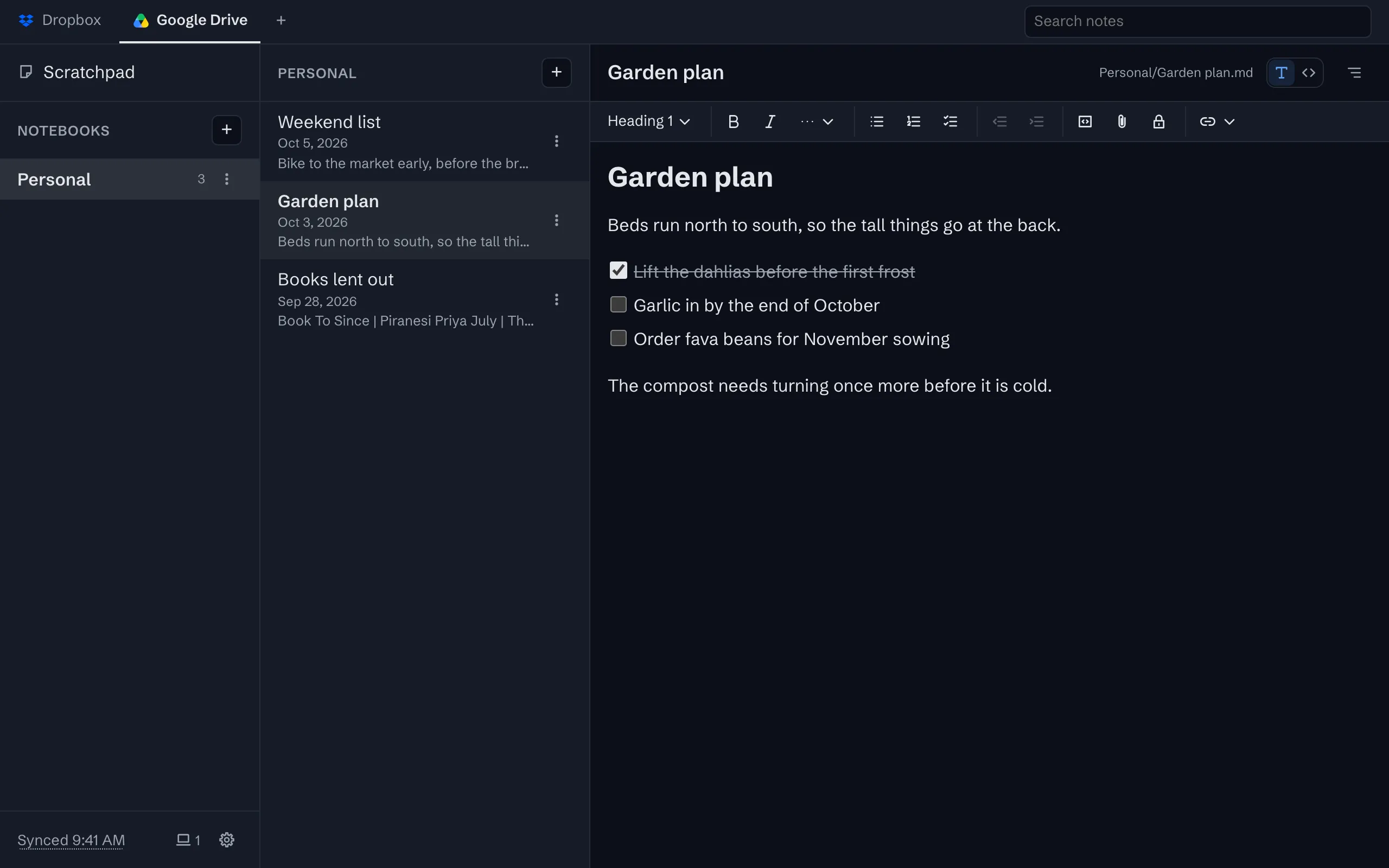Click the indent button
This screenshot has height=868, width=1389.
click(x=1036, y=122)
